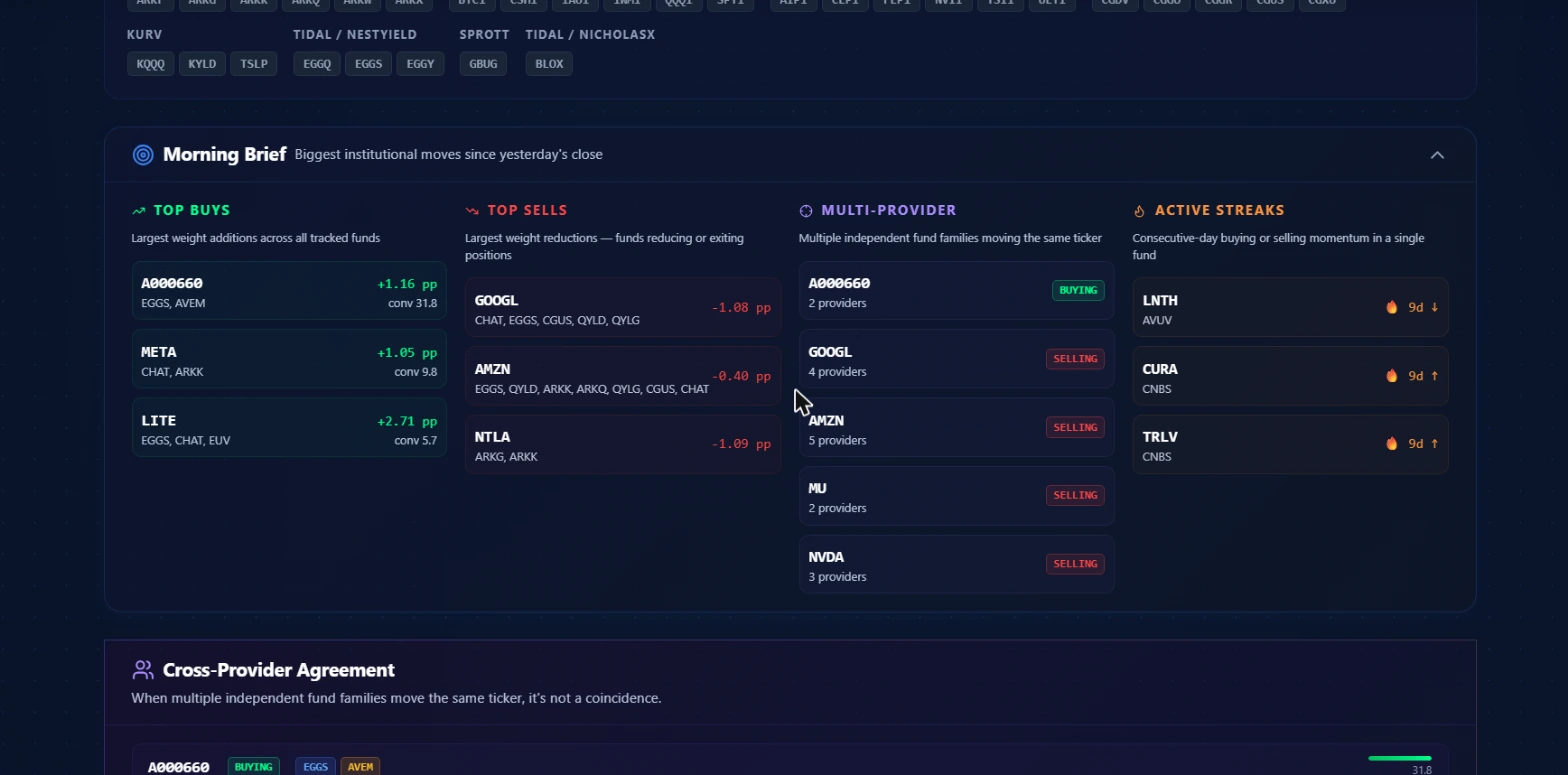
Task: Open the NTLA top sell card
Action: click(x=623, y=445)
